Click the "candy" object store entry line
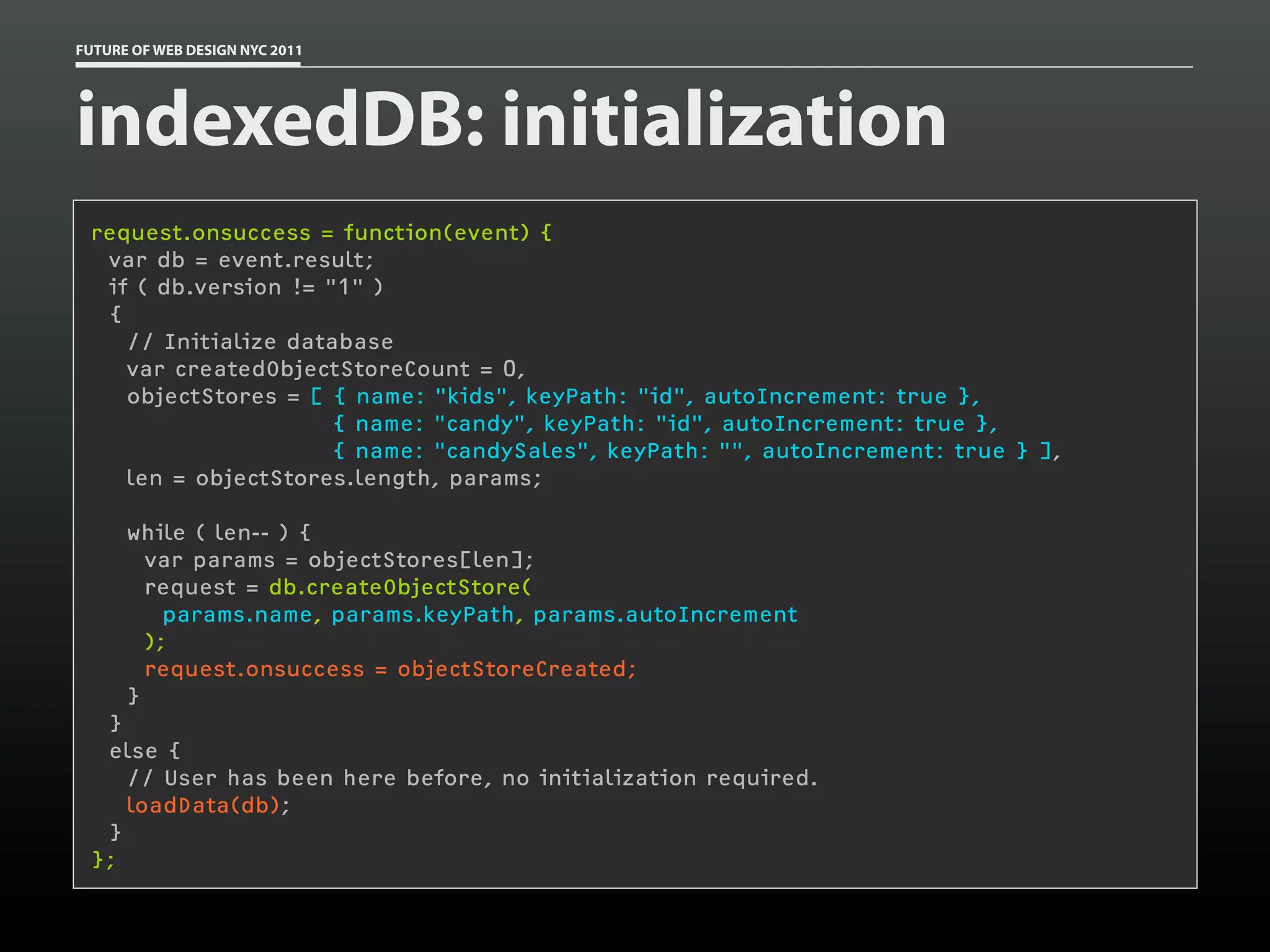Screen dimensions: 1270x952 pyautogui.click(x=665, y=424)
